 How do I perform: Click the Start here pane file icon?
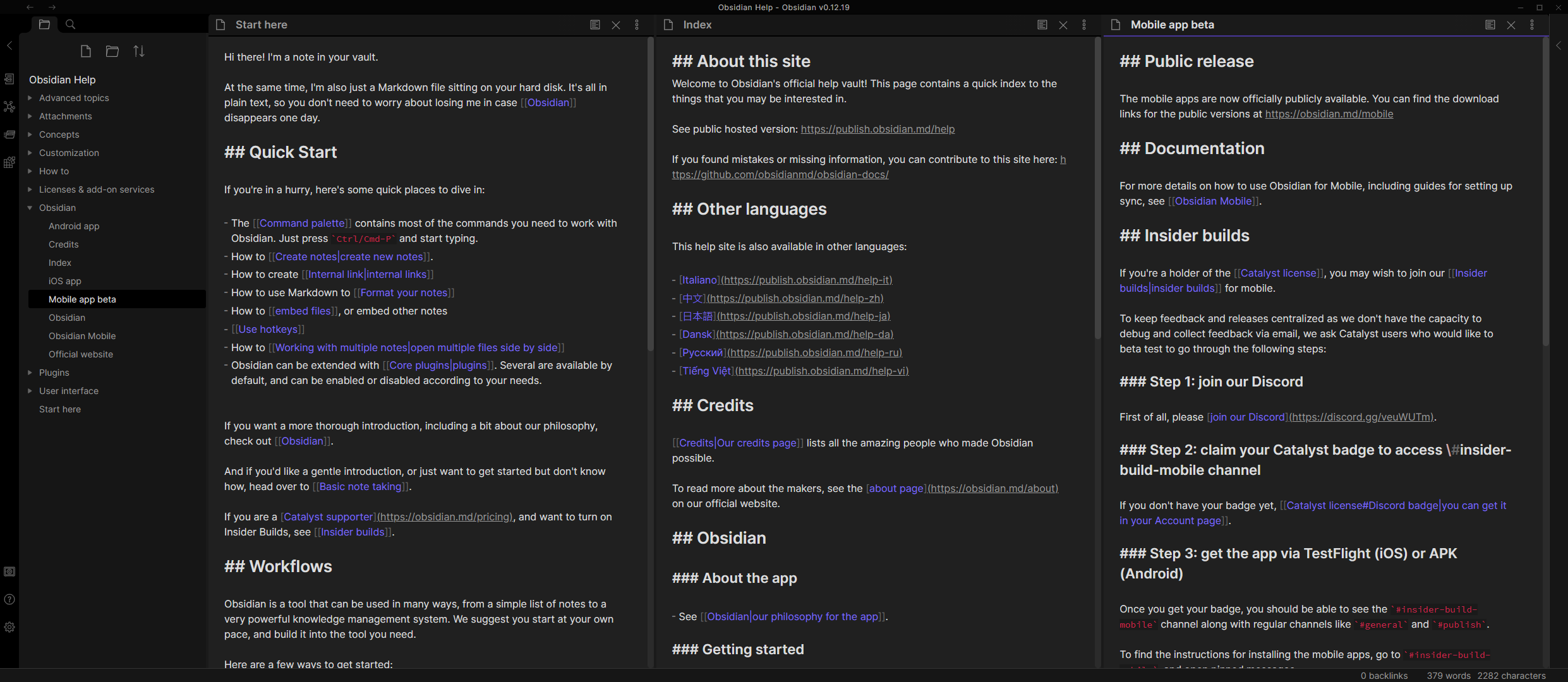coord(220,25)
